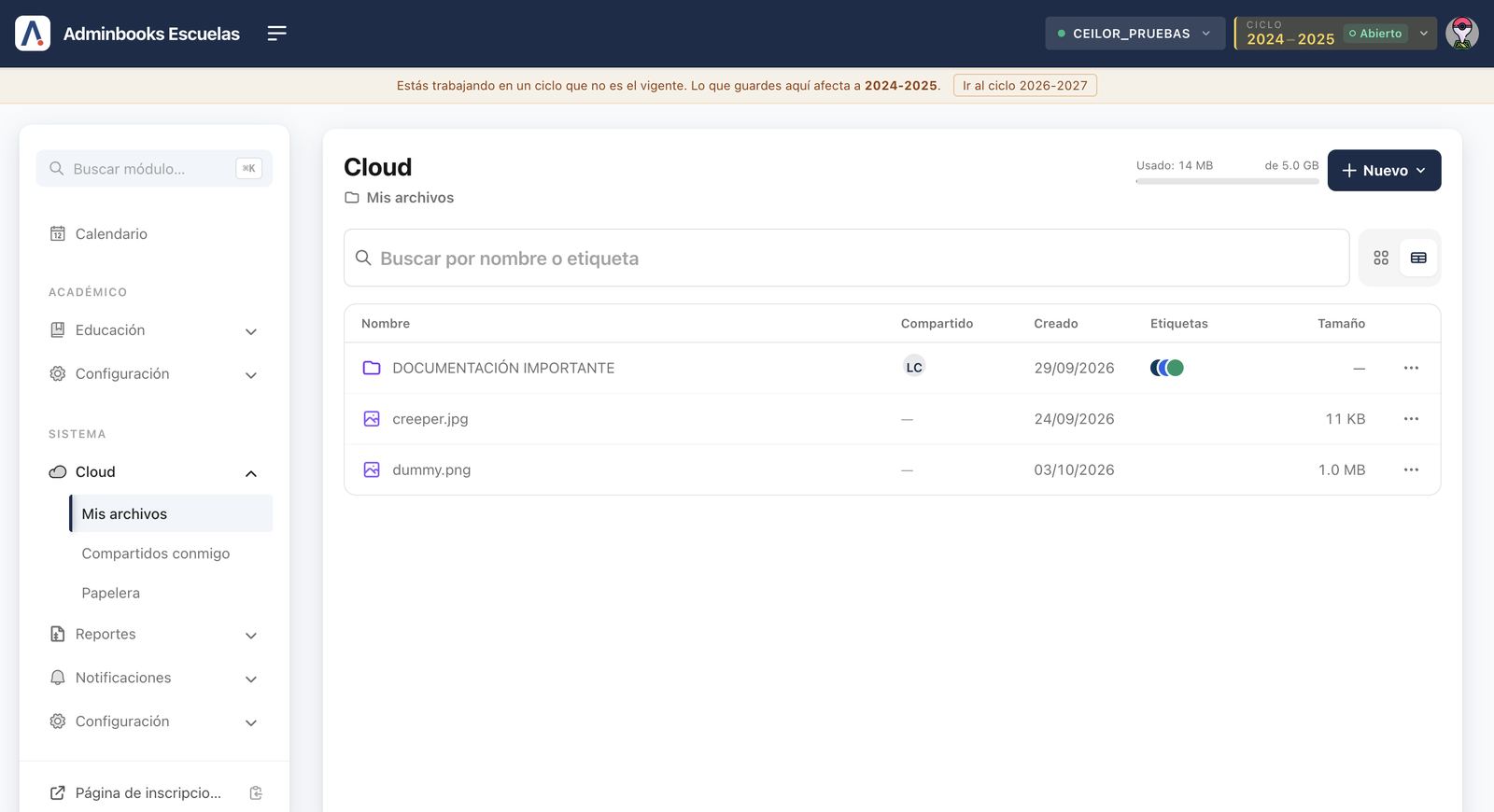Collapse the Cloud section
This screenshot has width=1494, height=812.
(154, 472)
